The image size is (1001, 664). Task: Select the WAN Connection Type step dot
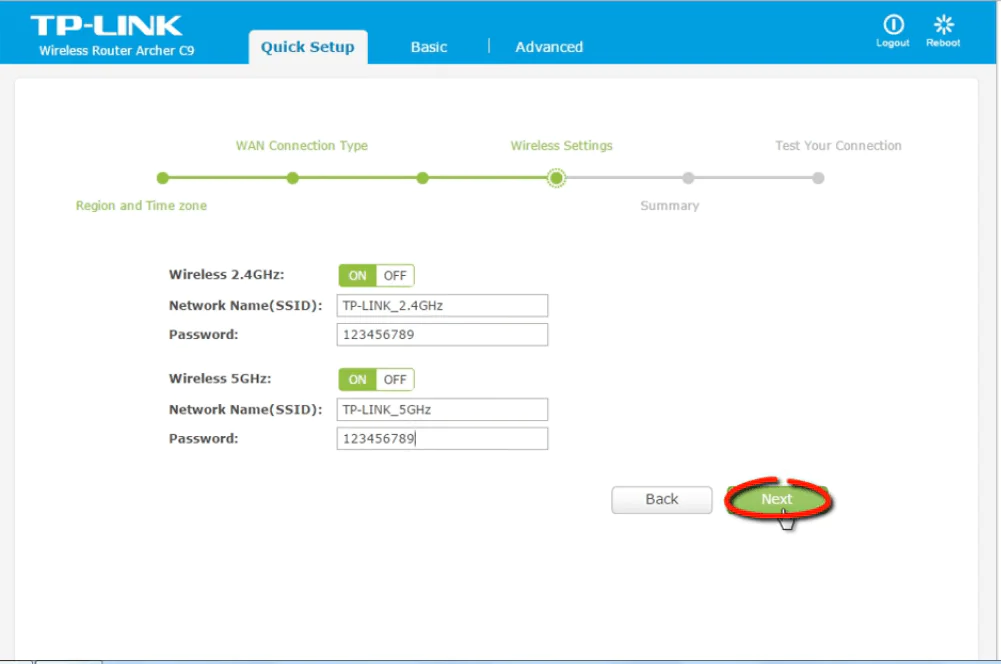pos(292,177)
